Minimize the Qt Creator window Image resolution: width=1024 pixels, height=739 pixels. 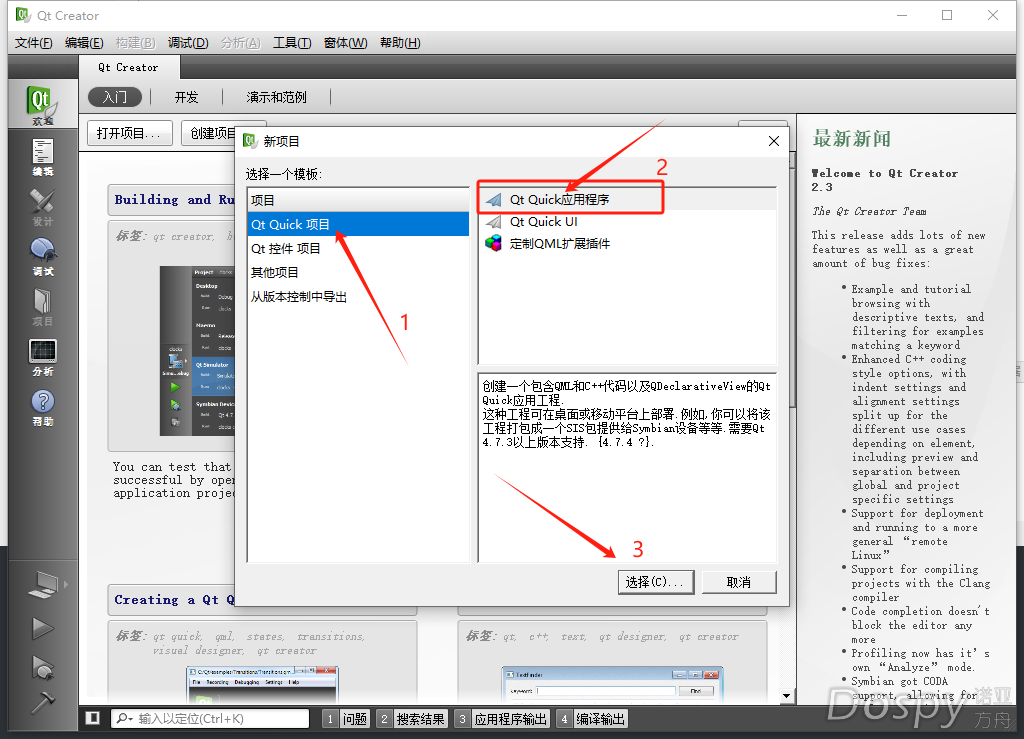[902, 15]
